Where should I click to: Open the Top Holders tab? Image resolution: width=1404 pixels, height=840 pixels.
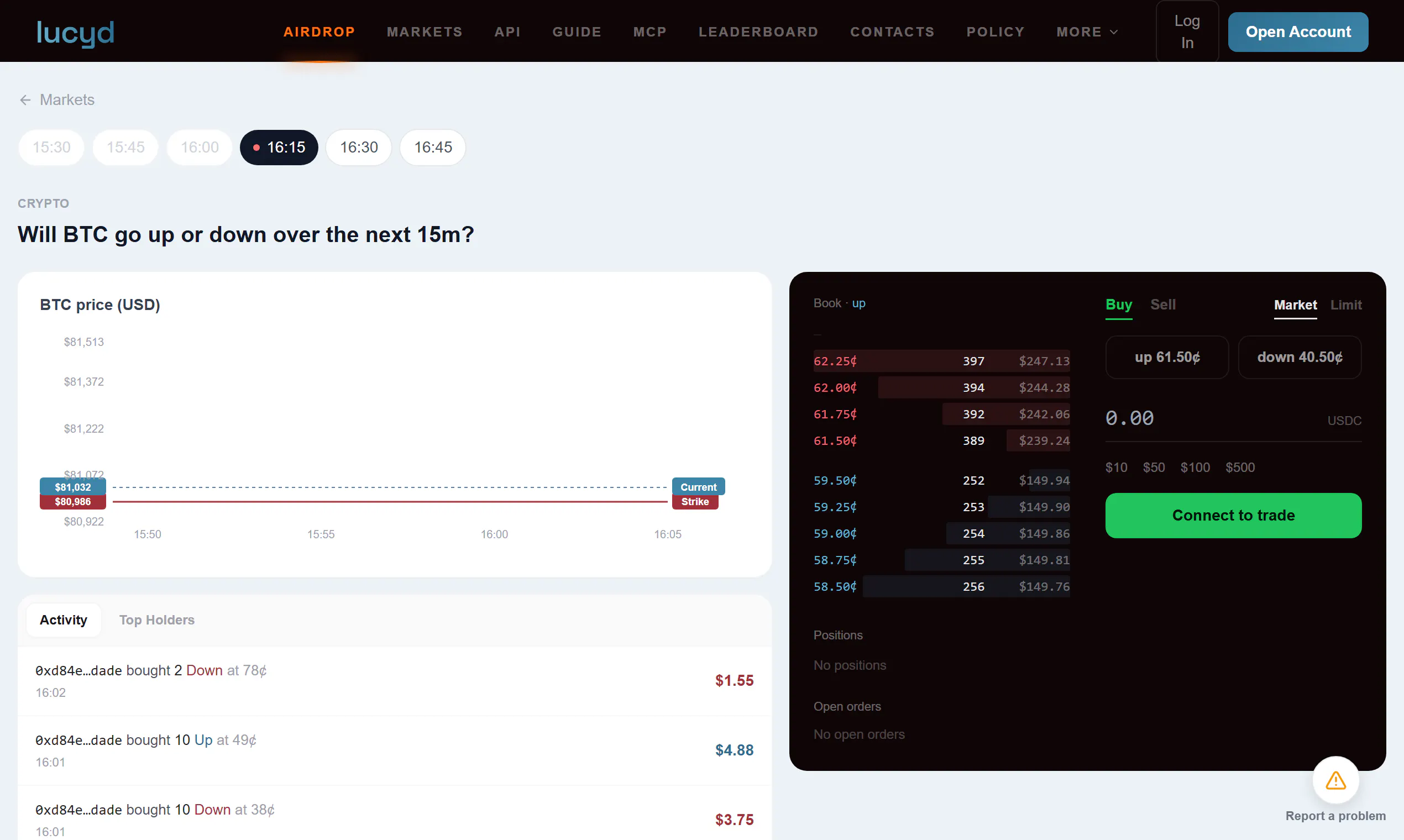click(157, 620)
